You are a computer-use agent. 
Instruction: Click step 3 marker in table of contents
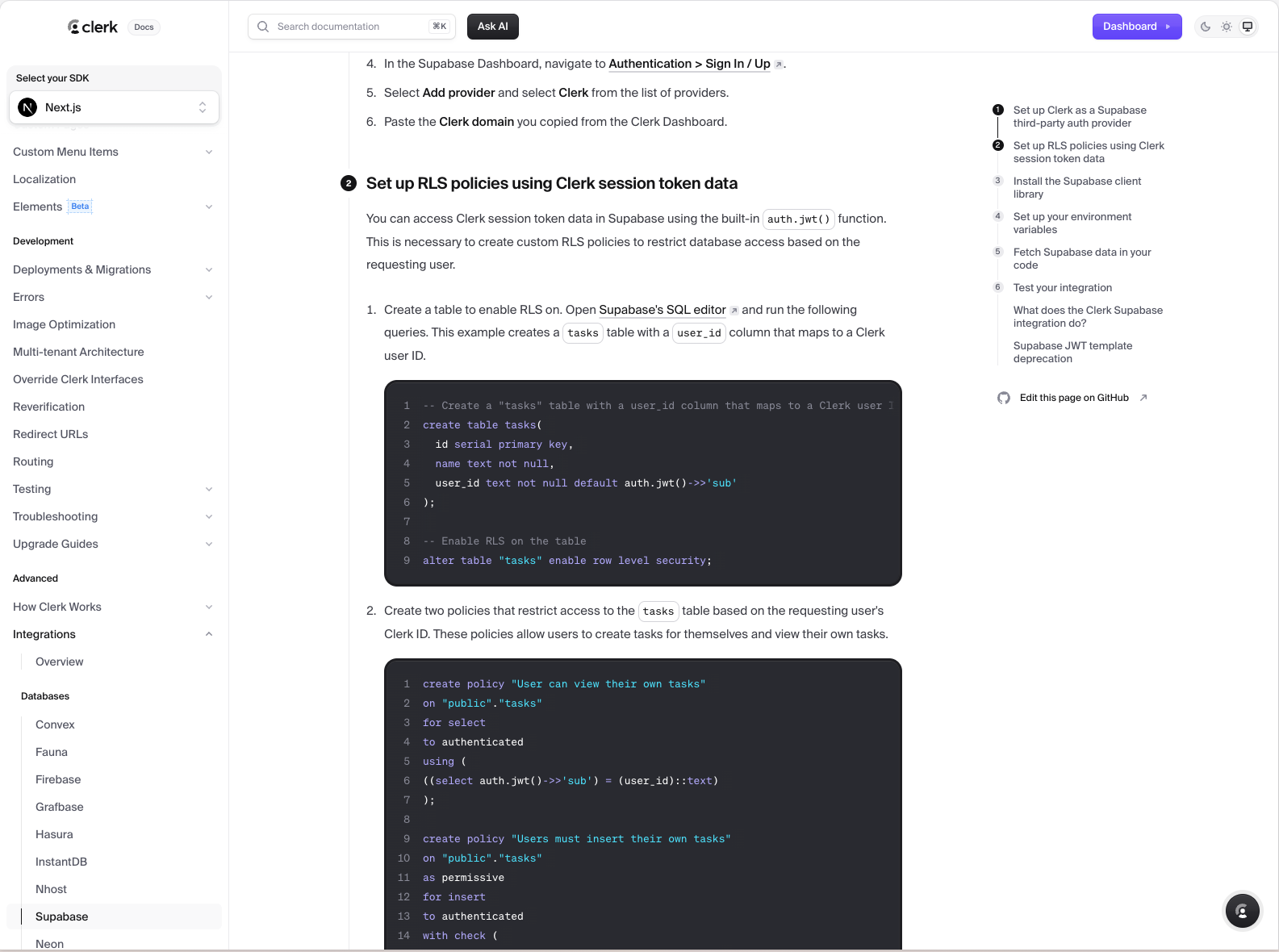click(x=998, y=181)
